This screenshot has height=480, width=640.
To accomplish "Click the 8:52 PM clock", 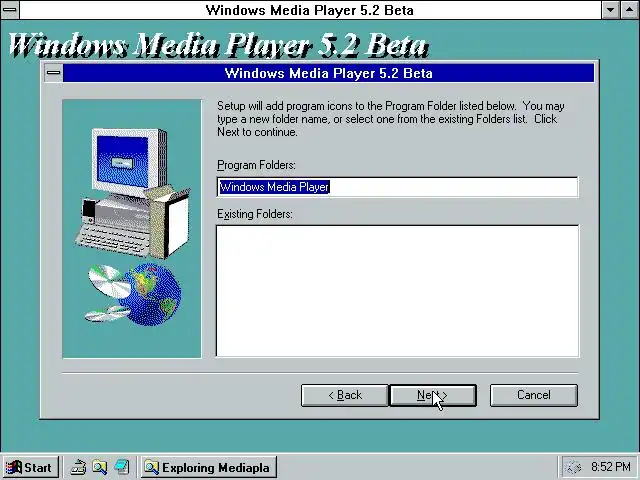I will (611, 467).
